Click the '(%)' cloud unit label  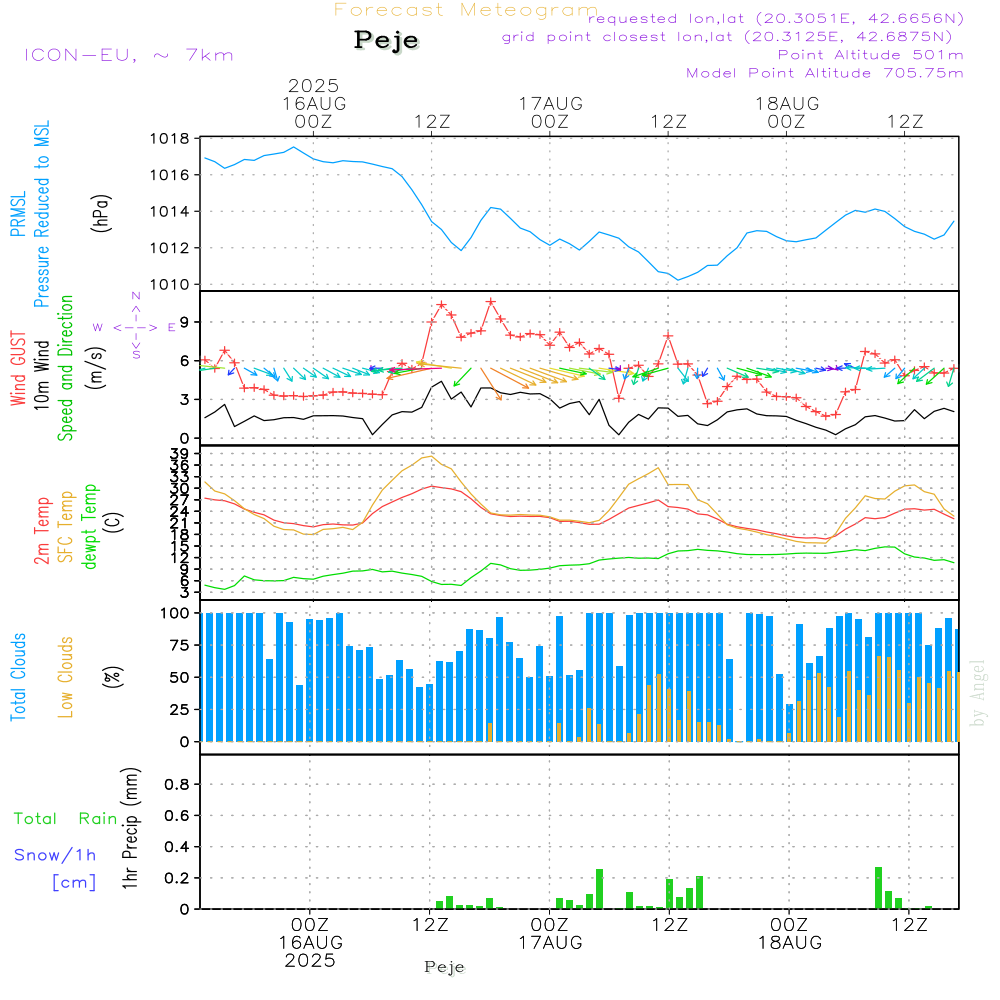pos(112,677)
